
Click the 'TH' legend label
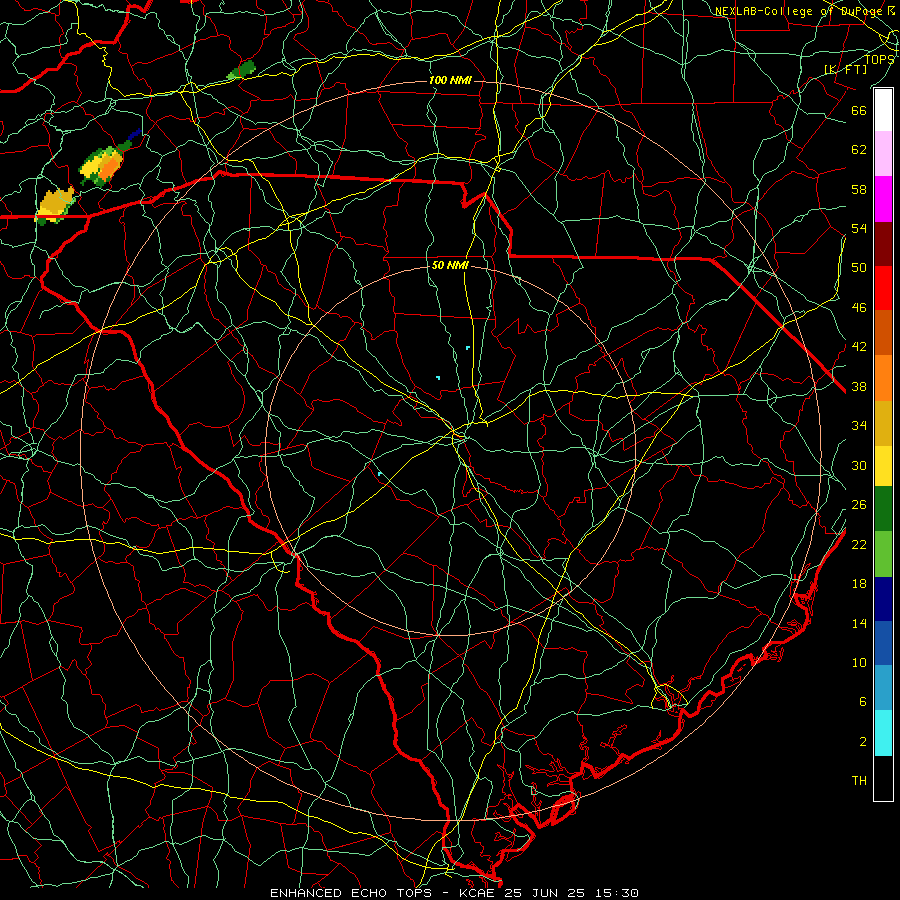859,781
